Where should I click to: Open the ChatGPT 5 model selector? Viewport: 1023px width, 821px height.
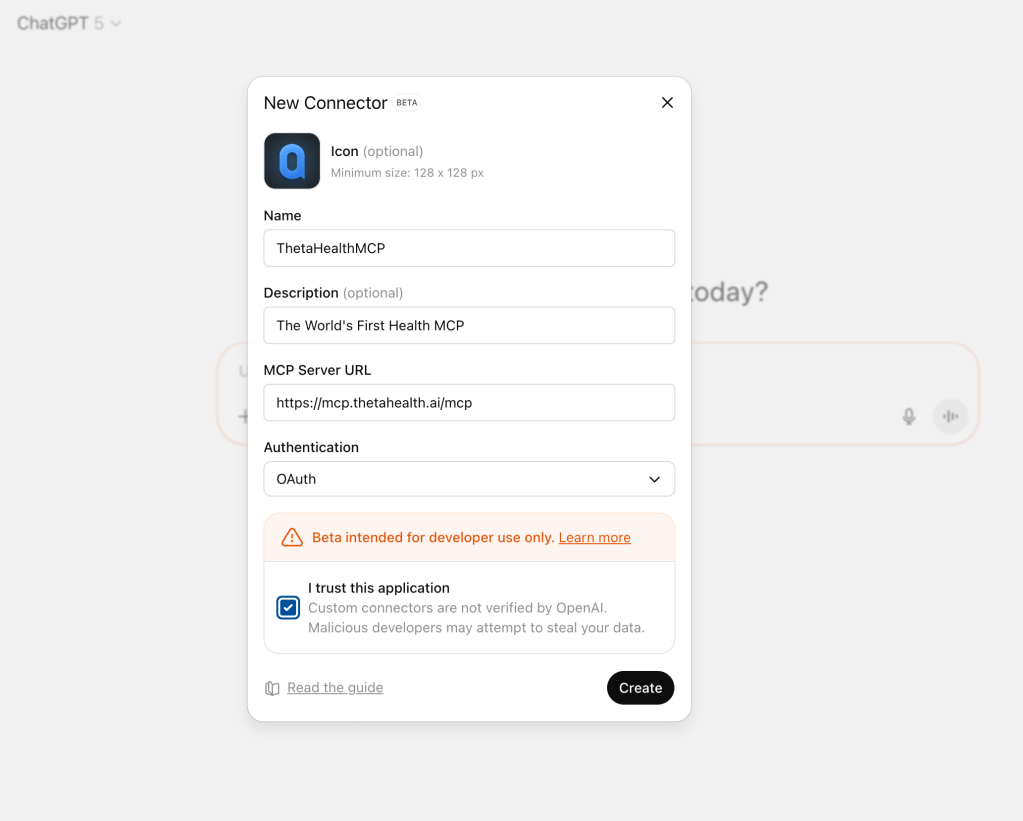tap(69, 23)
